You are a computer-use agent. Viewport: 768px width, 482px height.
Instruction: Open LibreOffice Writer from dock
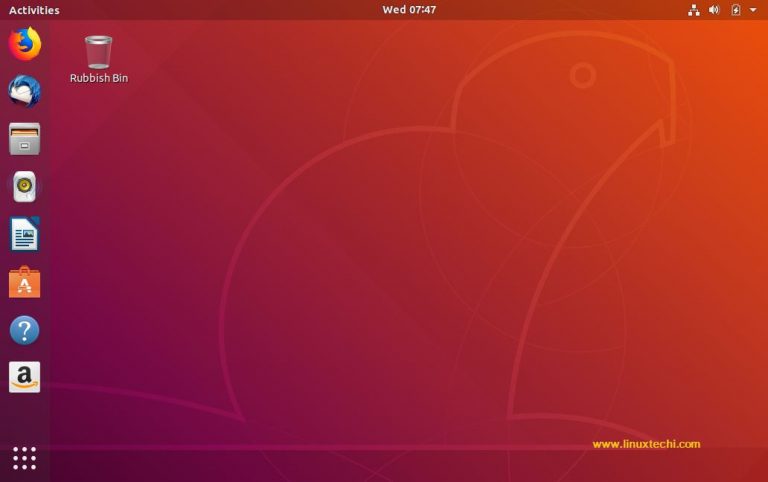pyautogui.click(x=24, y=234)
